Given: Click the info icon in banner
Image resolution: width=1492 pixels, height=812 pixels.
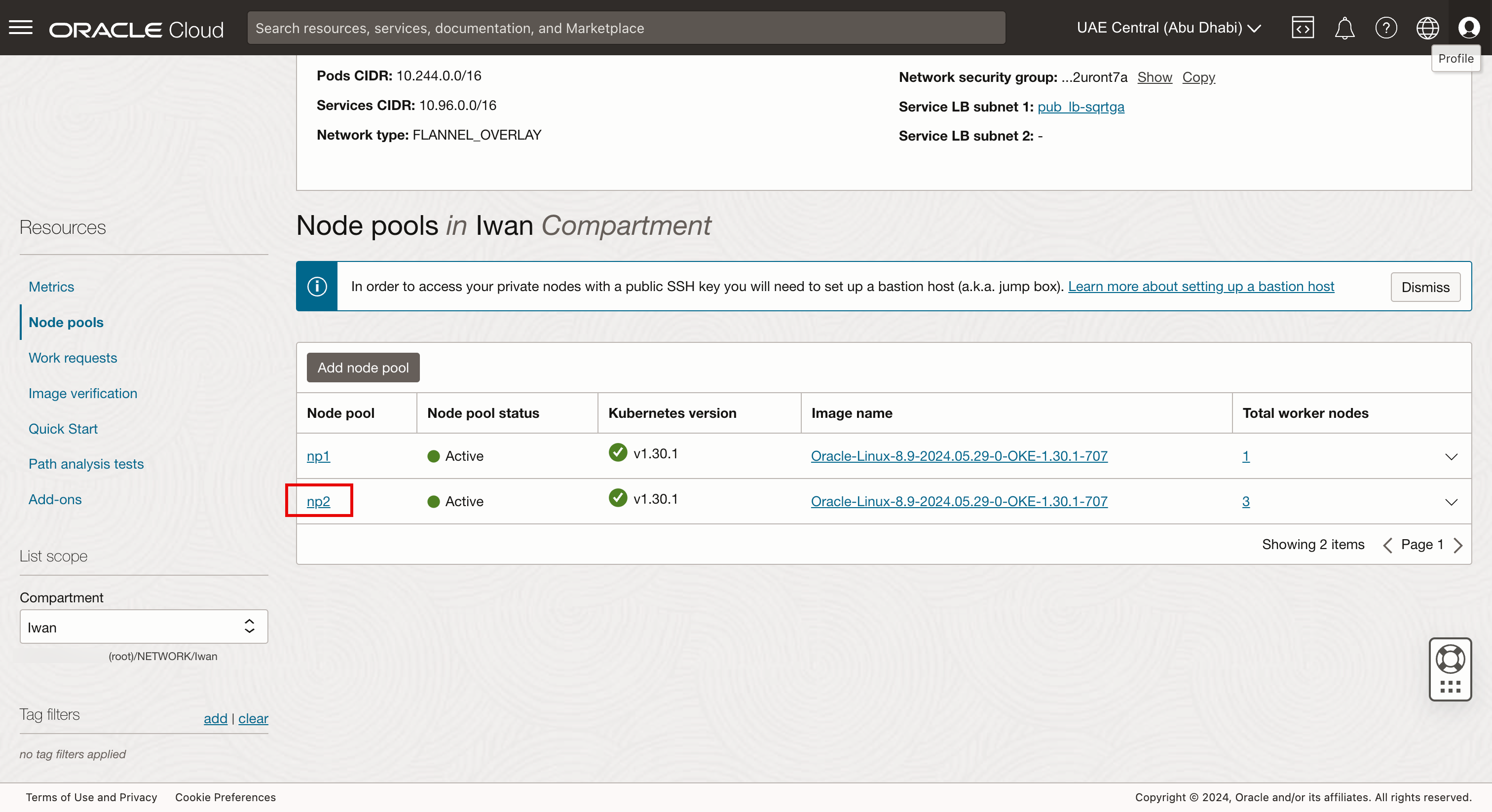Looking at the screenshot, I should [317, 286].
